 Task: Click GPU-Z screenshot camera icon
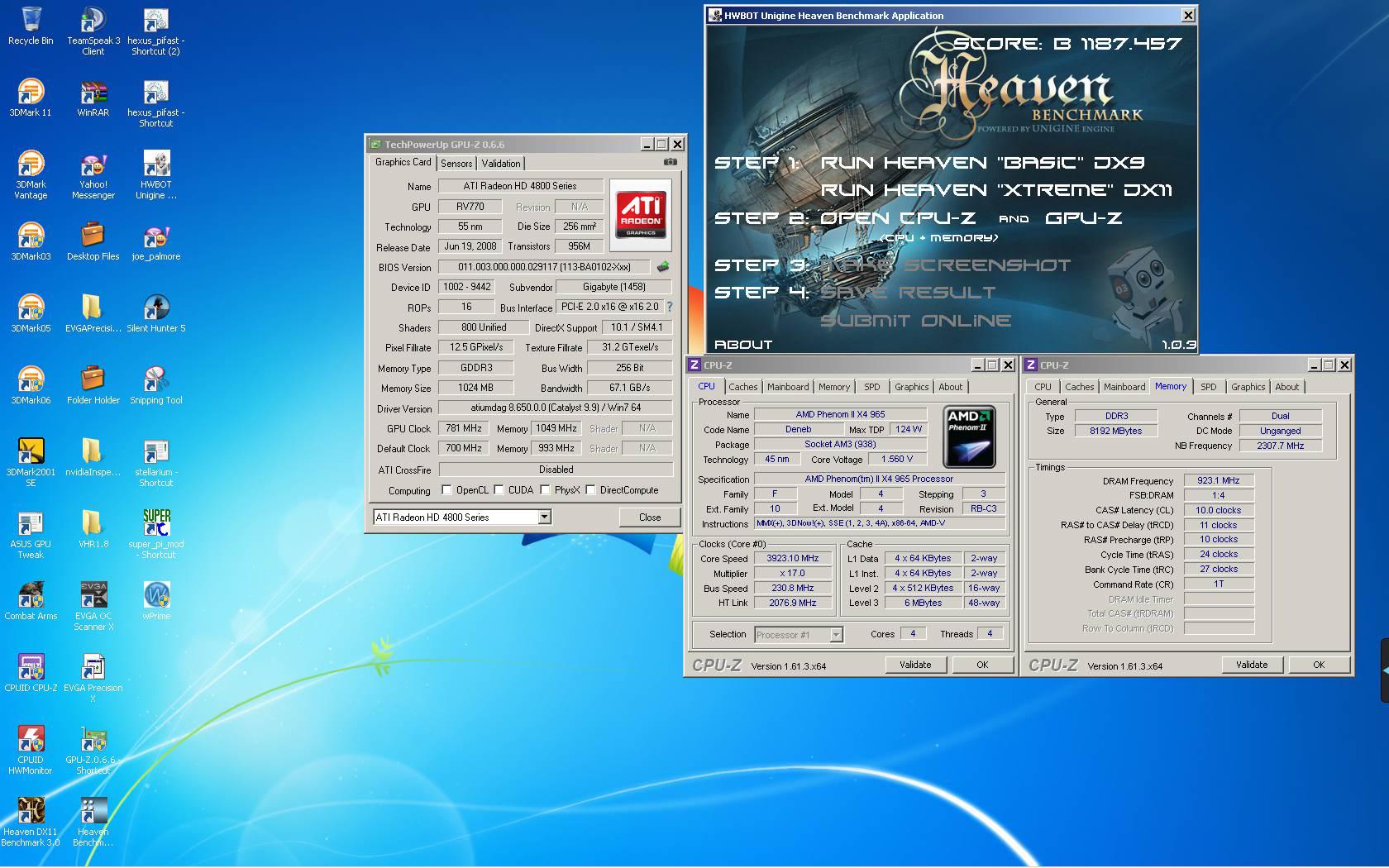671,163
